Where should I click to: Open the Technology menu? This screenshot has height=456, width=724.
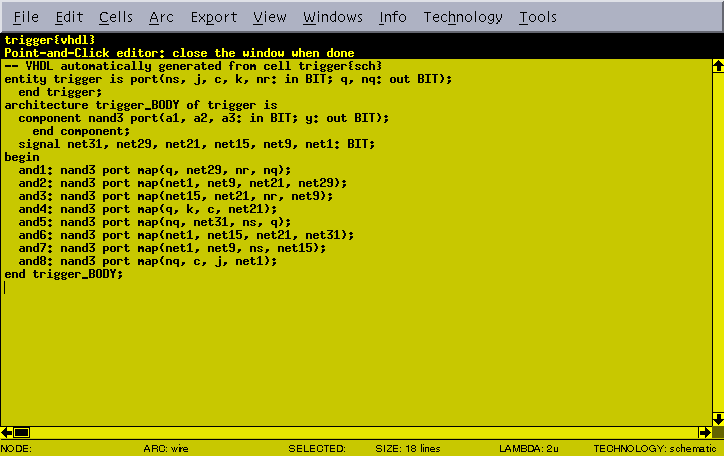point(463,17)
